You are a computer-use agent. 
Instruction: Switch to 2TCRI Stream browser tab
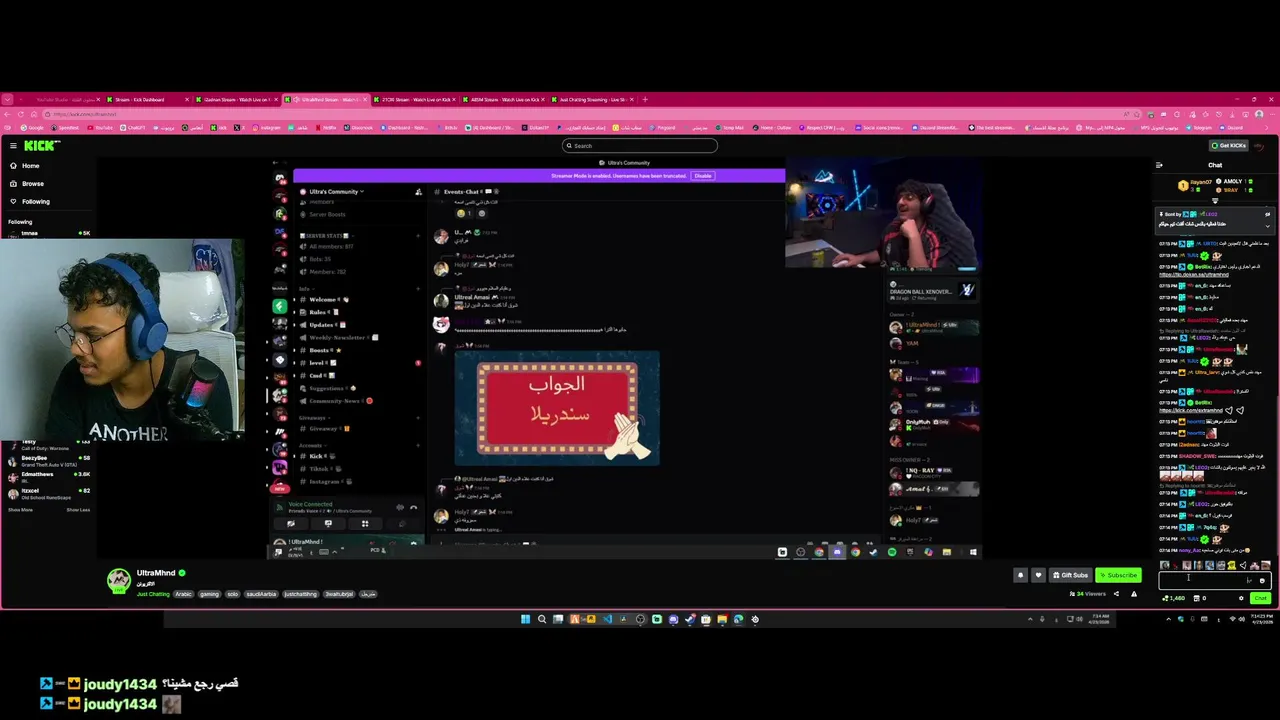click(x=415, y=99)
